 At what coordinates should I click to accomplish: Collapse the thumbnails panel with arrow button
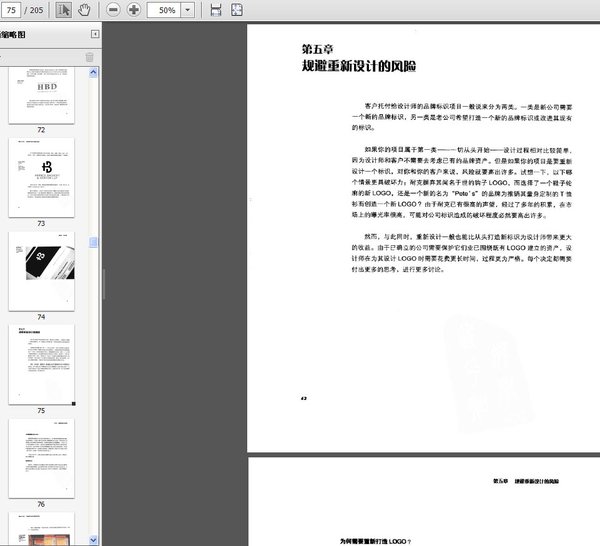coord(95,34)
